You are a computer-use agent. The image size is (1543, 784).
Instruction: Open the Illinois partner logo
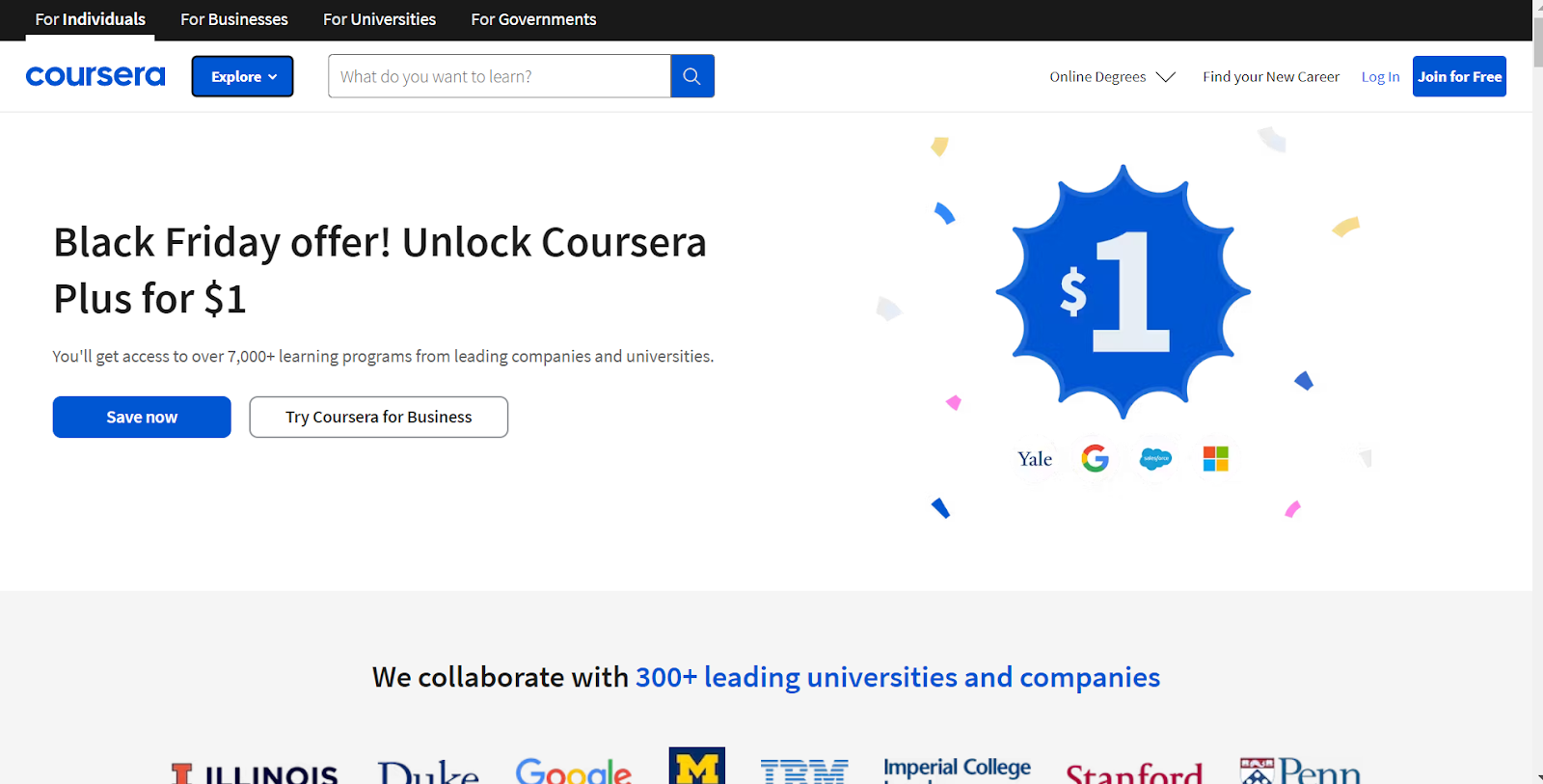pyautogui.click(x=255, y=773)
